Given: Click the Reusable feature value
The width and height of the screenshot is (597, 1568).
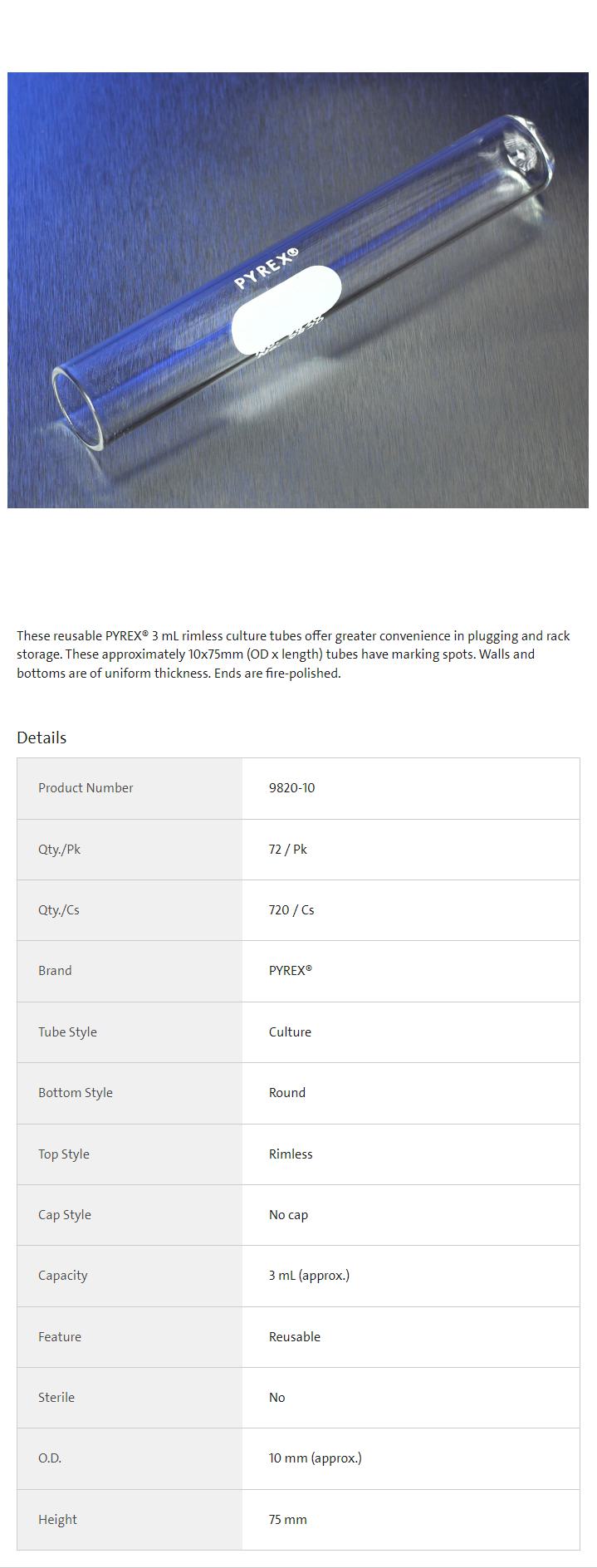Looking at the screenshot, I should pyautogui.click(x=294, y=1337).
